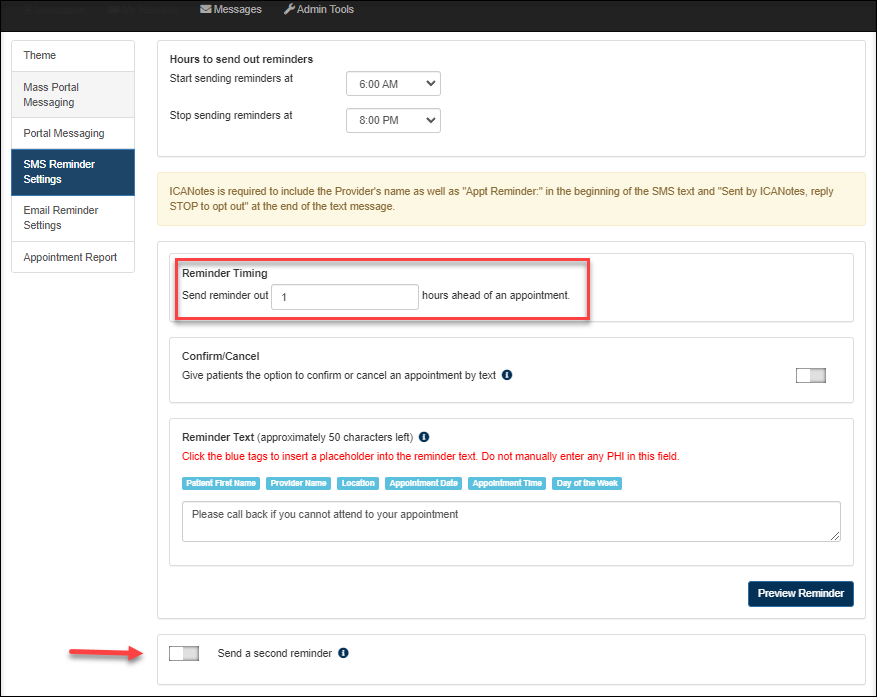This screenshot has width=877, height=697.
Task: Insert the Appointment Date placeholder tag
Action: [x=424, y=483]
